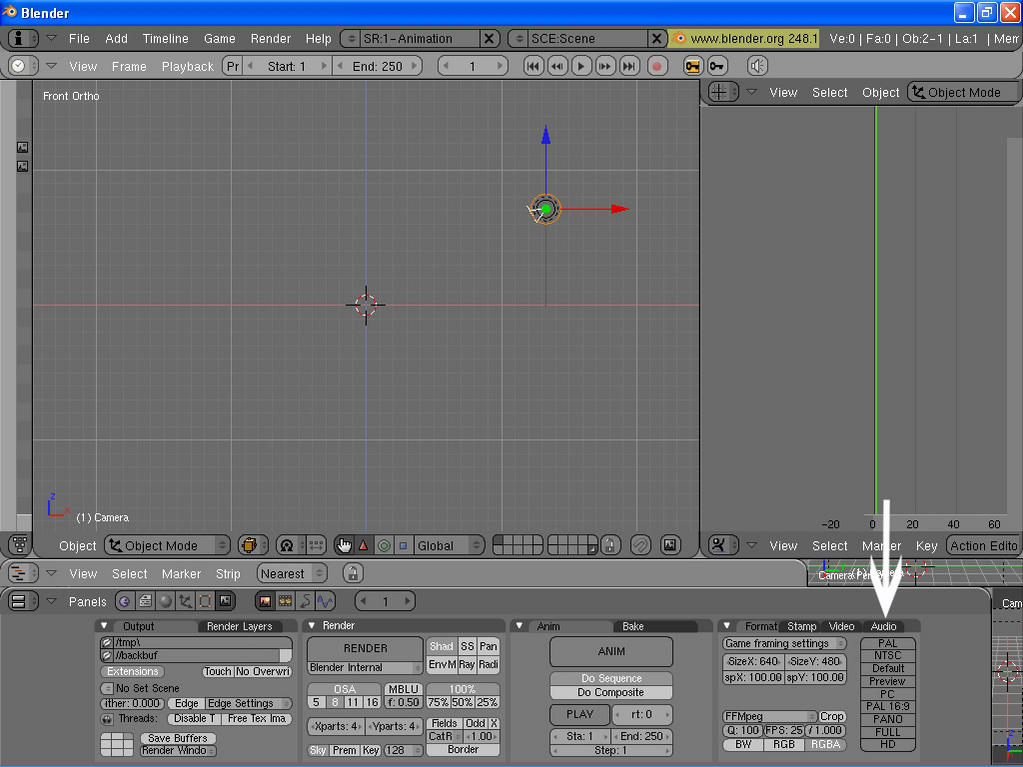Open the Object Mode dropdown in 3D view
The image size is (1023, 767).
pos(168,545)
